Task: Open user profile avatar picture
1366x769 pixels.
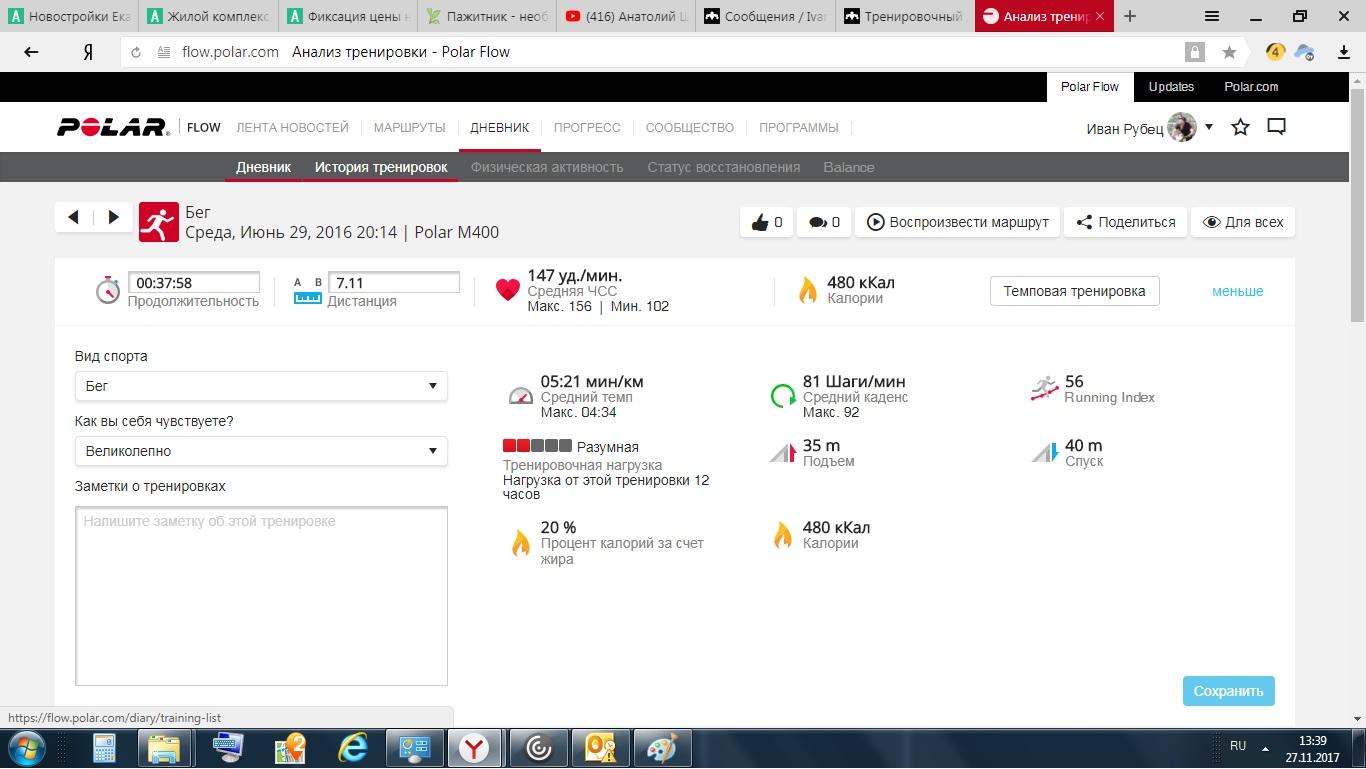Action: coord(1182,127)
